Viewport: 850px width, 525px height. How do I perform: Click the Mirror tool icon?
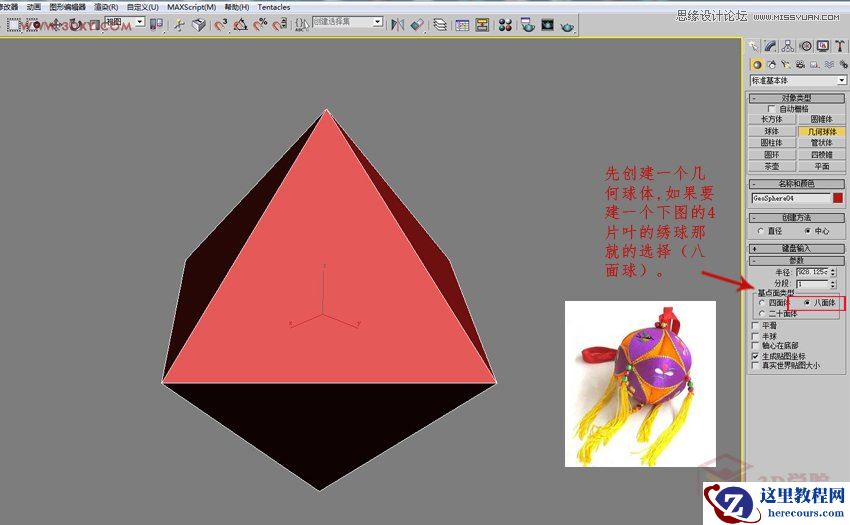click(397, 24)
